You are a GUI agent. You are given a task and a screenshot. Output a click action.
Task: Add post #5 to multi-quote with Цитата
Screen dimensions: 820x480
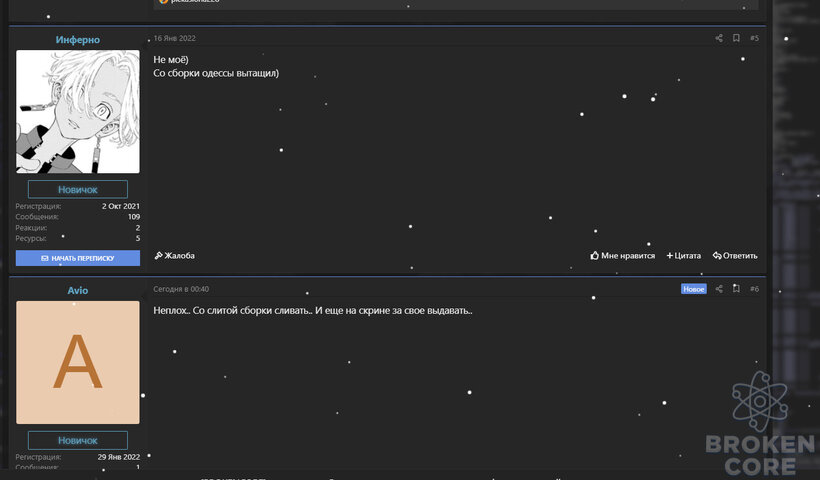(x=684, y=256)
